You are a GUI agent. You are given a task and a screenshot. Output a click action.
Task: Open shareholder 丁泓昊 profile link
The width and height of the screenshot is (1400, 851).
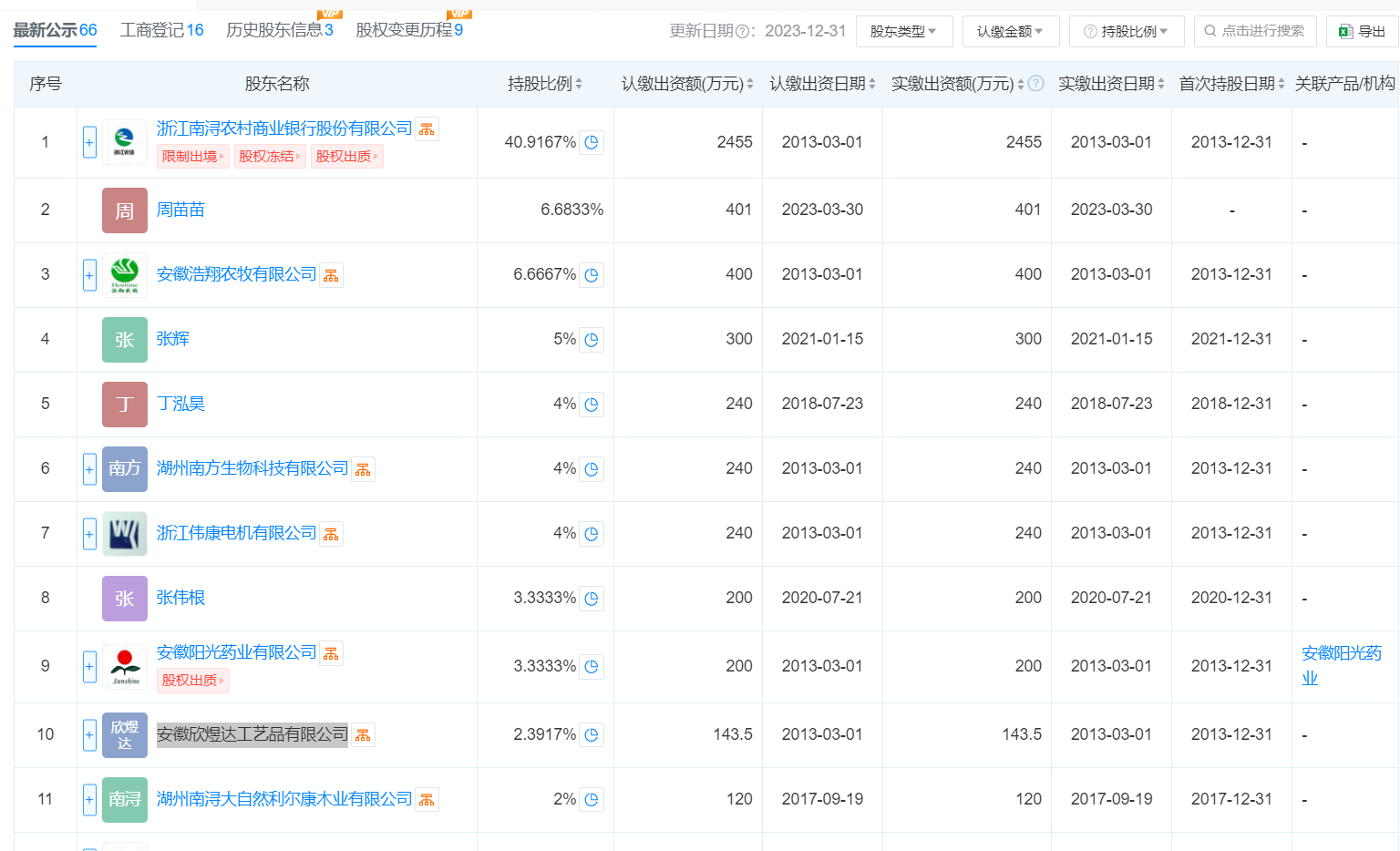pyautogui.click(x=180, y=405)
